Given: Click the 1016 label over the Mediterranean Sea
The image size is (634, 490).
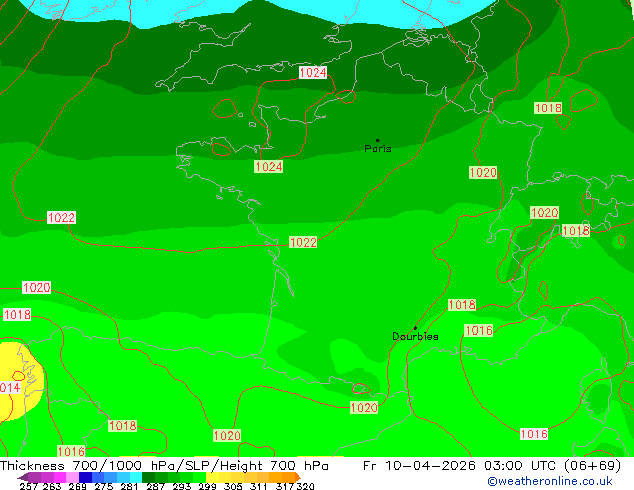Looking at the screenshot, I should 534,434.
